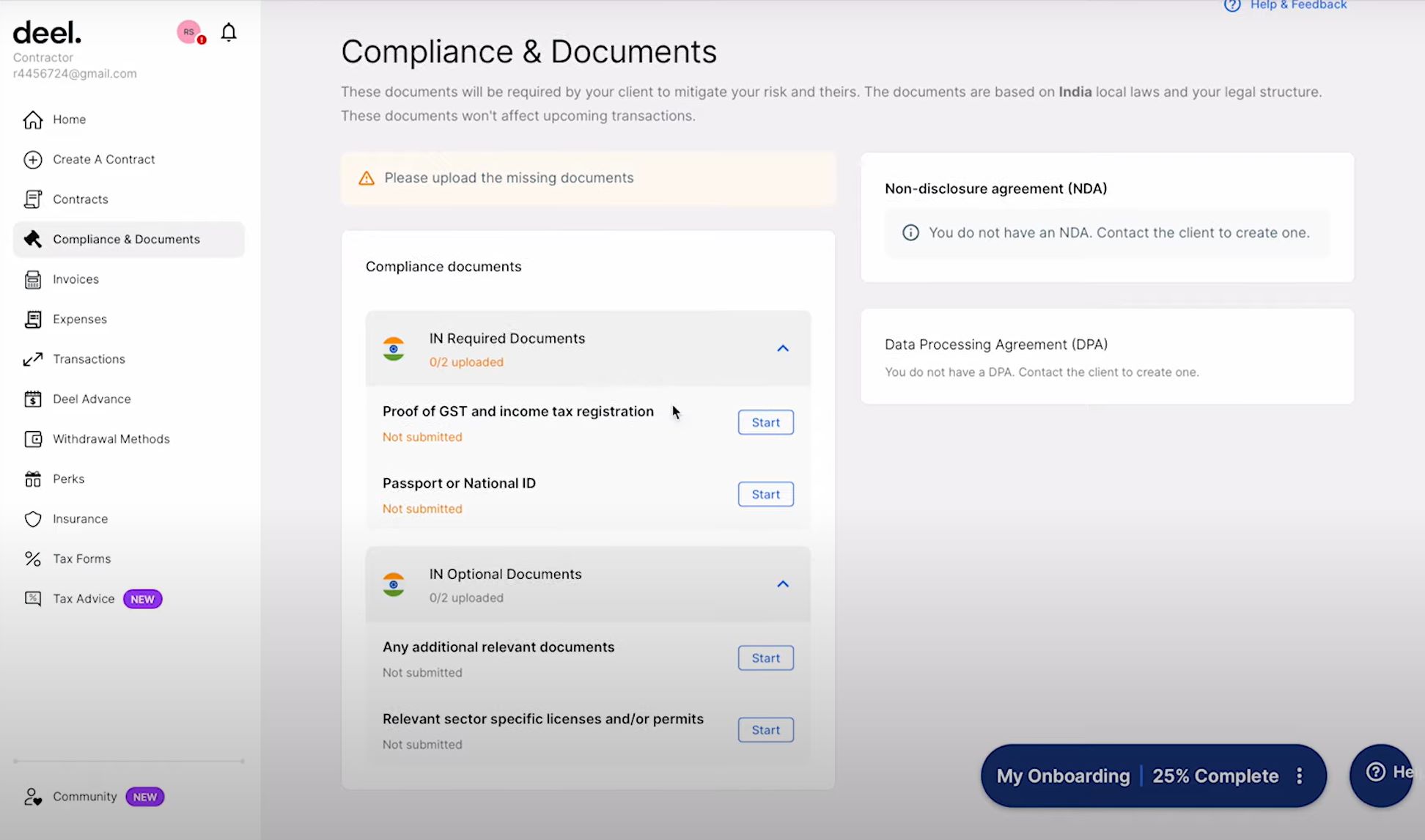
Task: Collapse the IN Optional Documents section
Action: coord(782,584)
